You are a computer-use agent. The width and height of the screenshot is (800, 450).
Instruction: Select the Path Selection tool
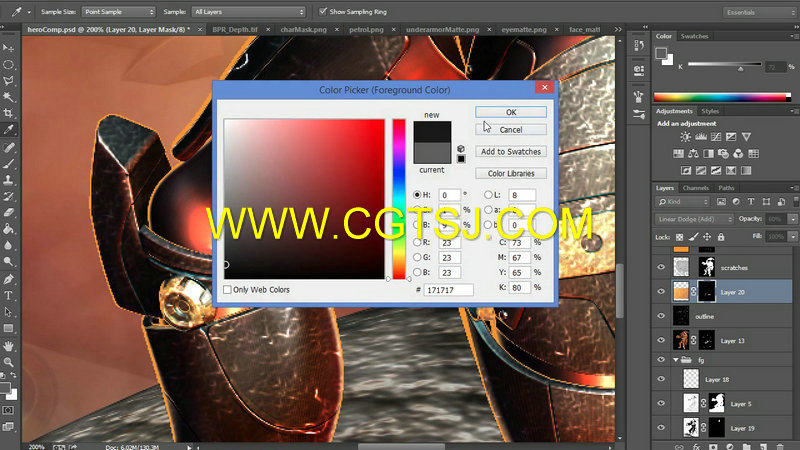coord(8,312)
